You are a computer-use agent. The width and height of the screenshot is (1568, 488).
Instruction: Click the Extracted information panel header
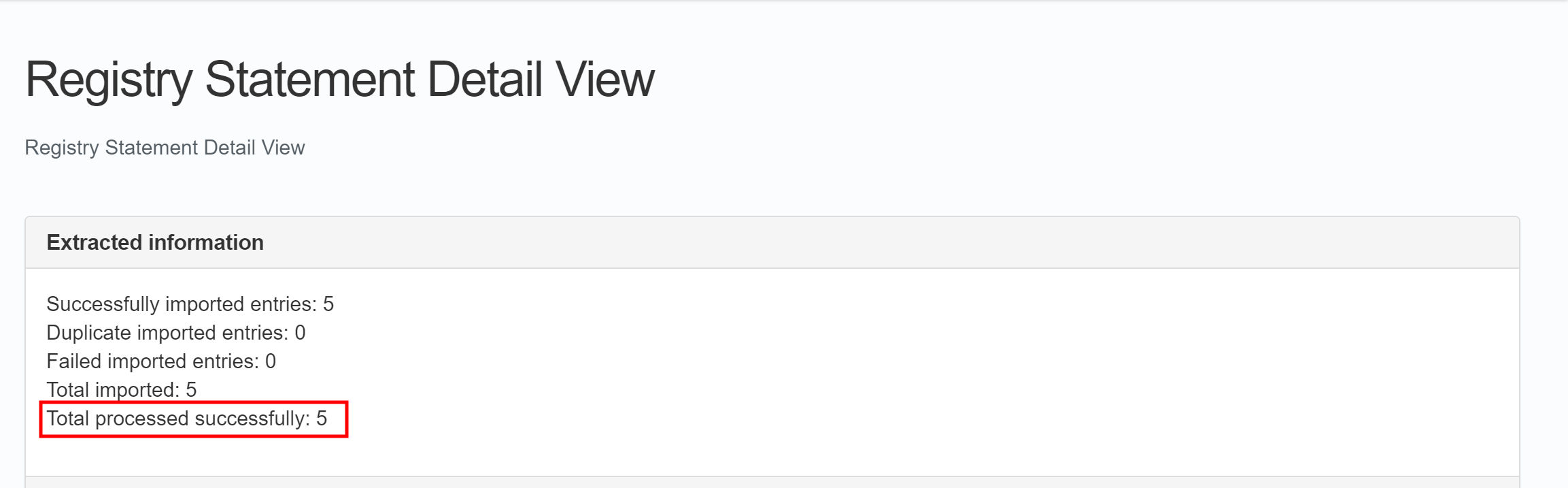[x=155, y=242]
